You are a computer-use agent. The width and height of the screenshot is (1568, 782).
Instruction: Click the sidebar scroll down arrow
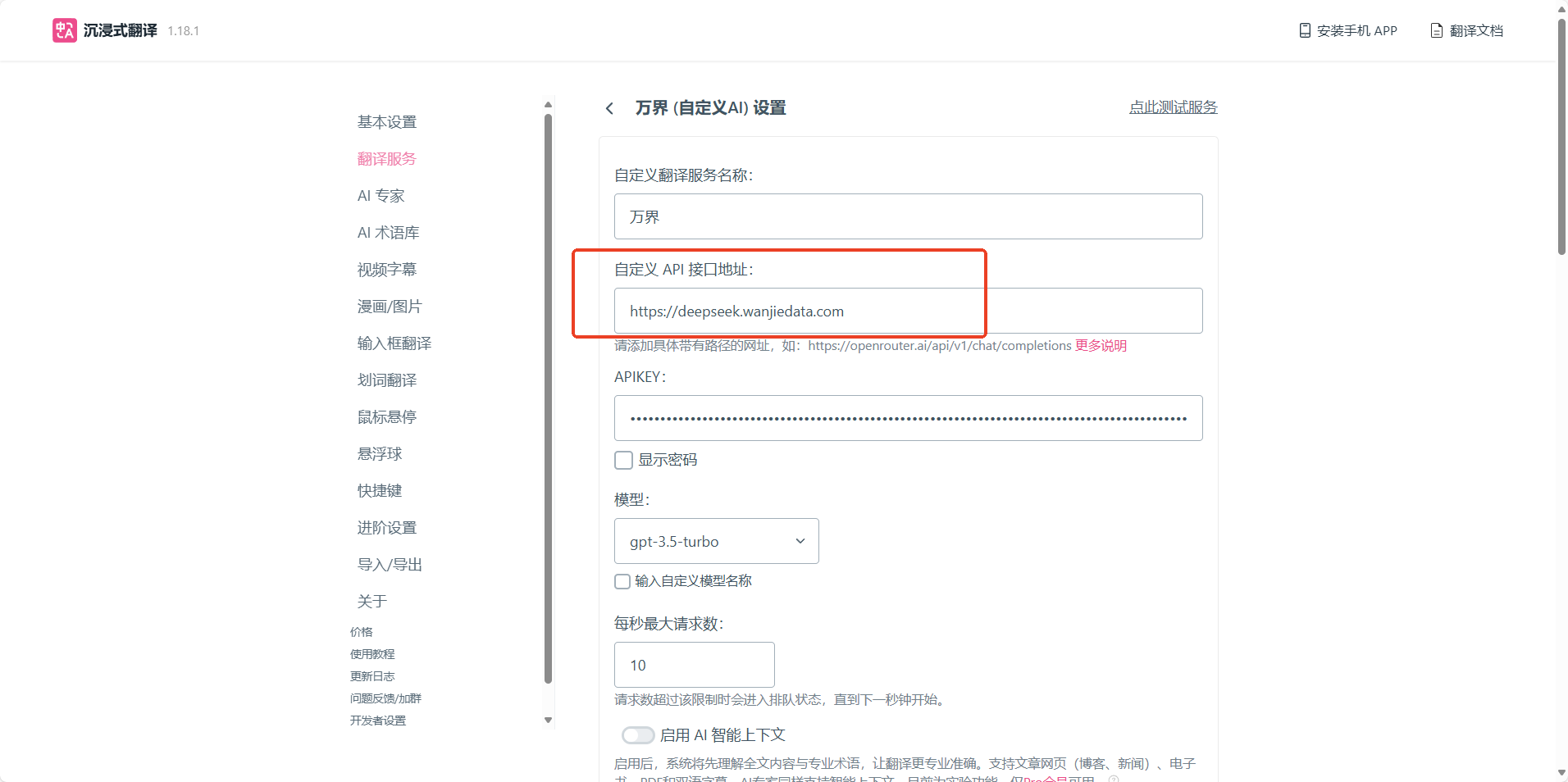pos(548,721)
